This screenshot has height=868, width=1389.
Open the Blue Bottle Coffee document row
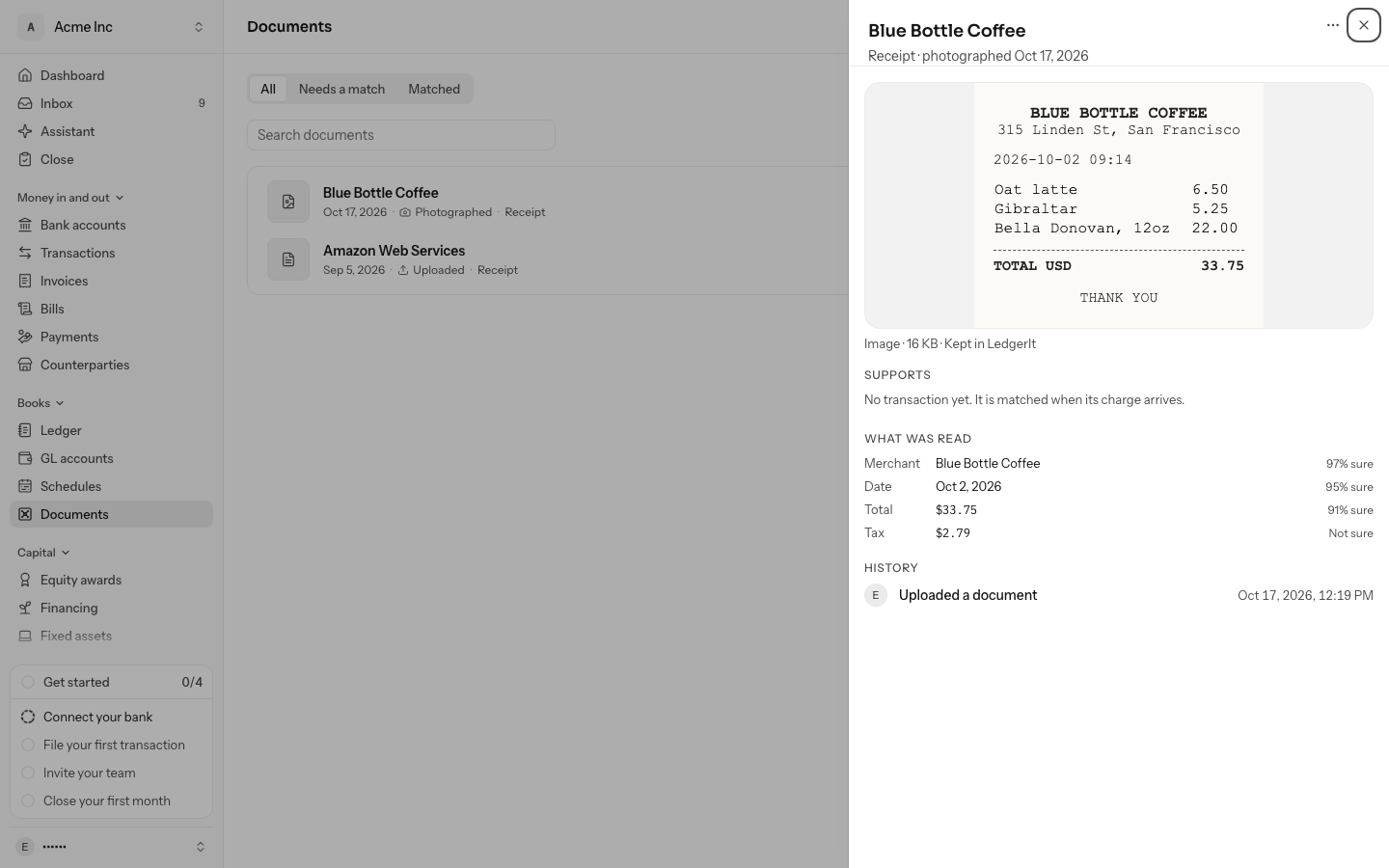point(548,202)
